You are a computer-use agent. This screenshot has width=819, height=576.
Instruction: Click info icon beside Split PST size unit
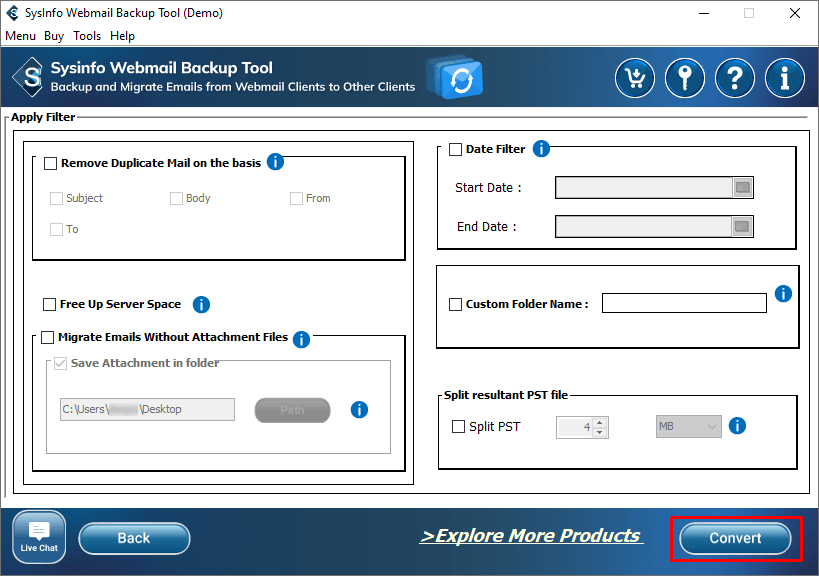737,426
